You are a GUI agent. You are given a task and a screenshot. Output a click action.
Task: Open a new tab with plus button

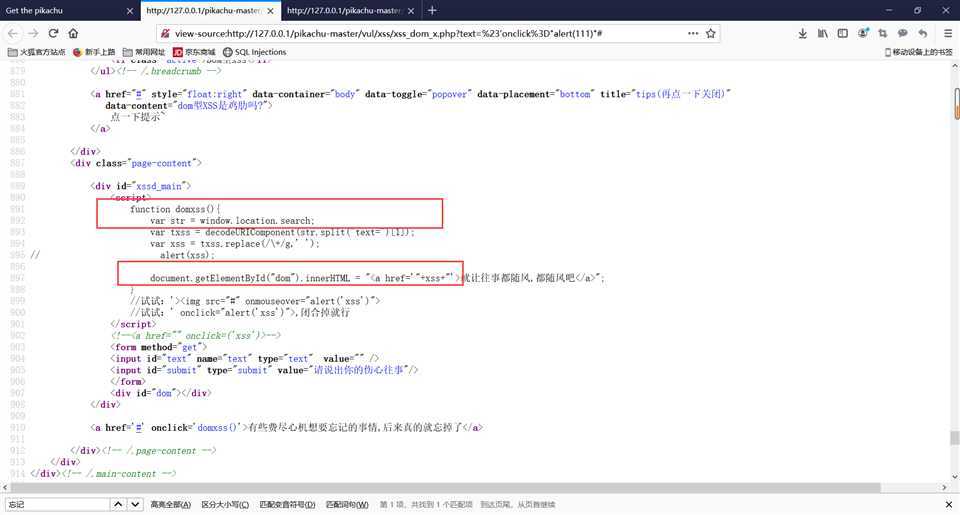pyautogui.click(x=432, y=10)
